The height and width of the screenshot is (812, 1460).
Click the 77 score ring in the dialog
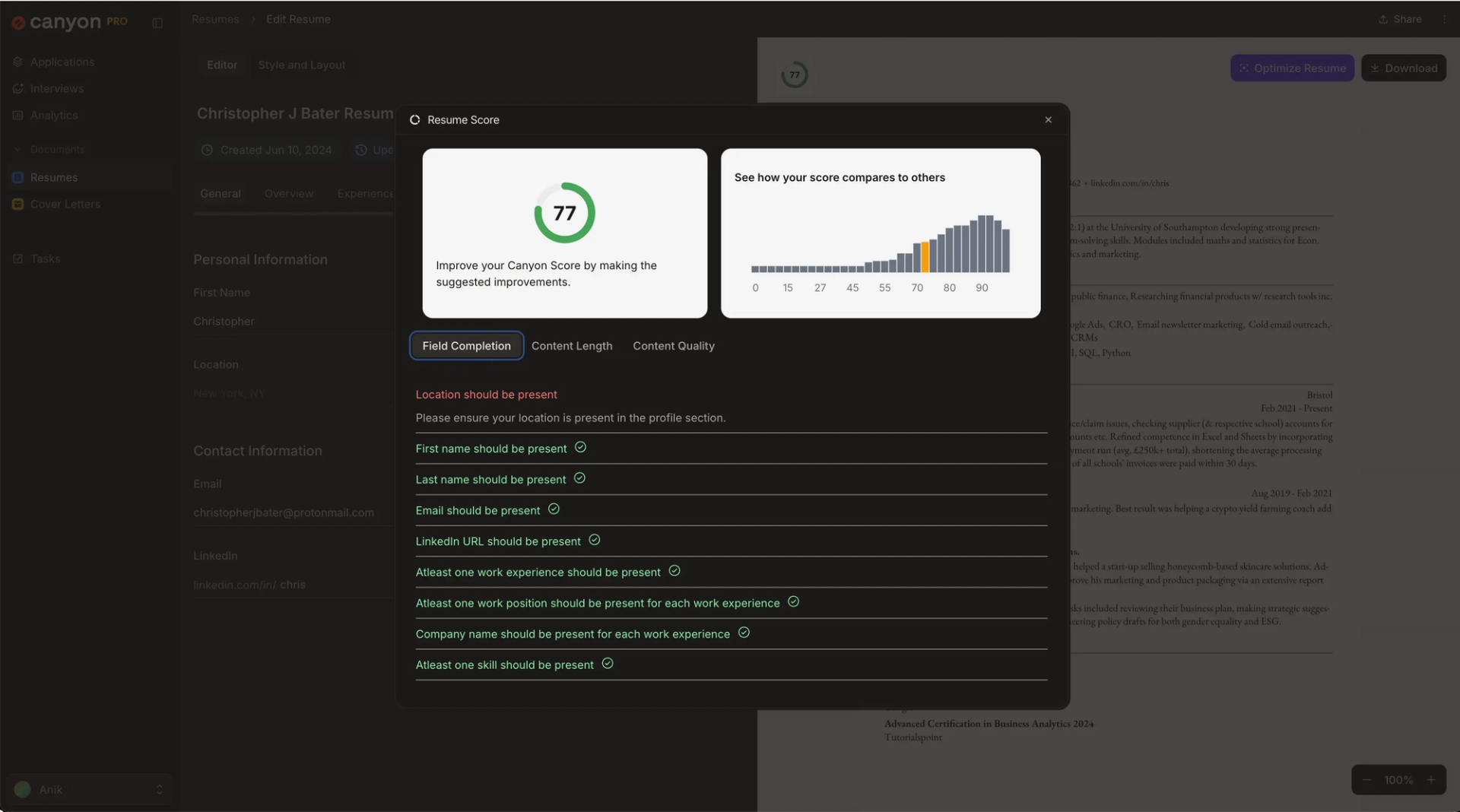(564, 213)
